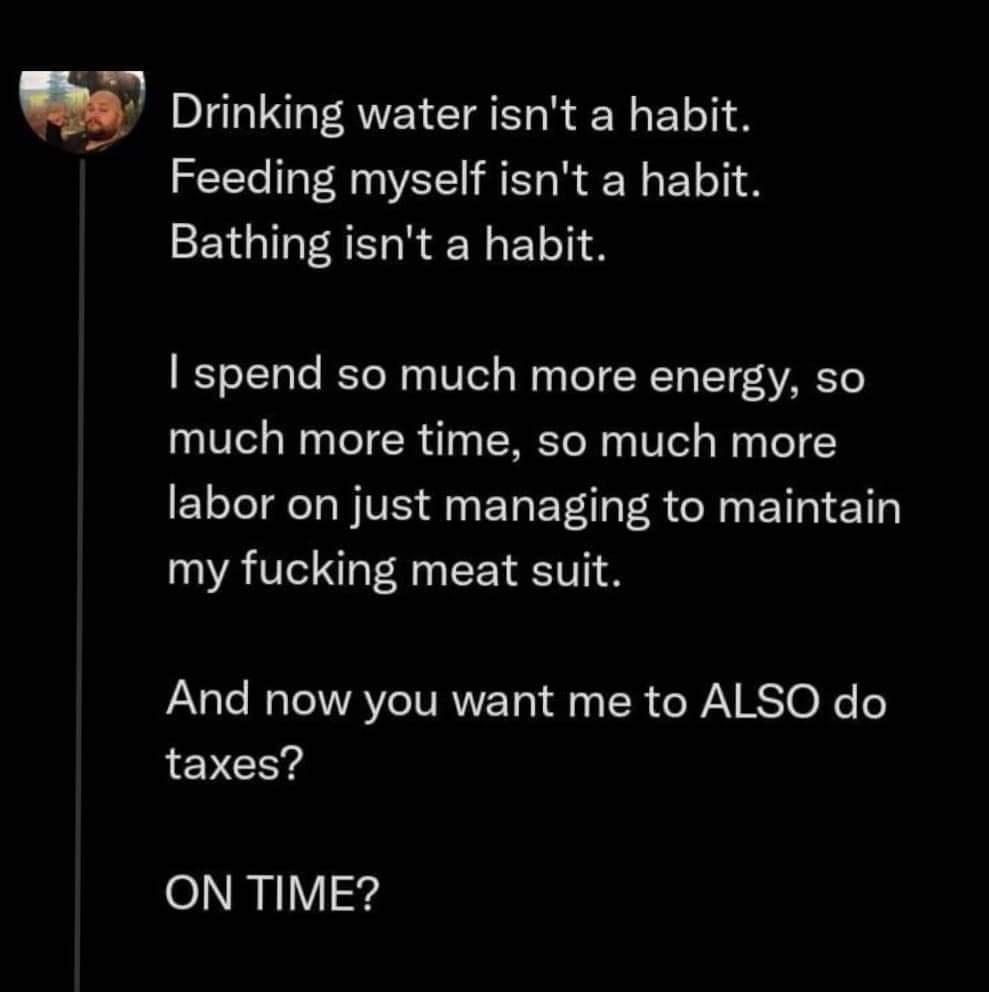The width and height of the screenshot is (989, 992).
Task: Select the line "much more time, so much more"
Action: 502,442
